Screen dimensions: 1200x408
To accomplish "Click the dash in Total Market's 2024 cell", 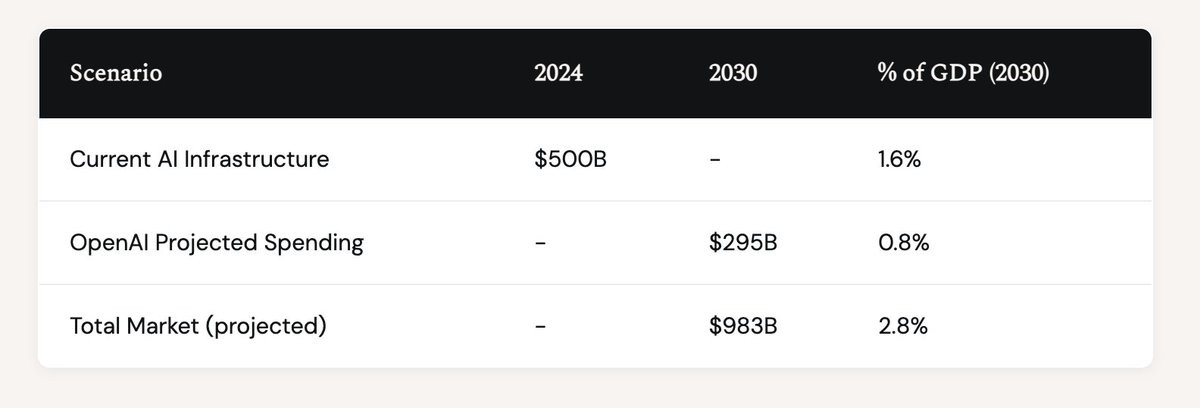I will pos(541,327).
